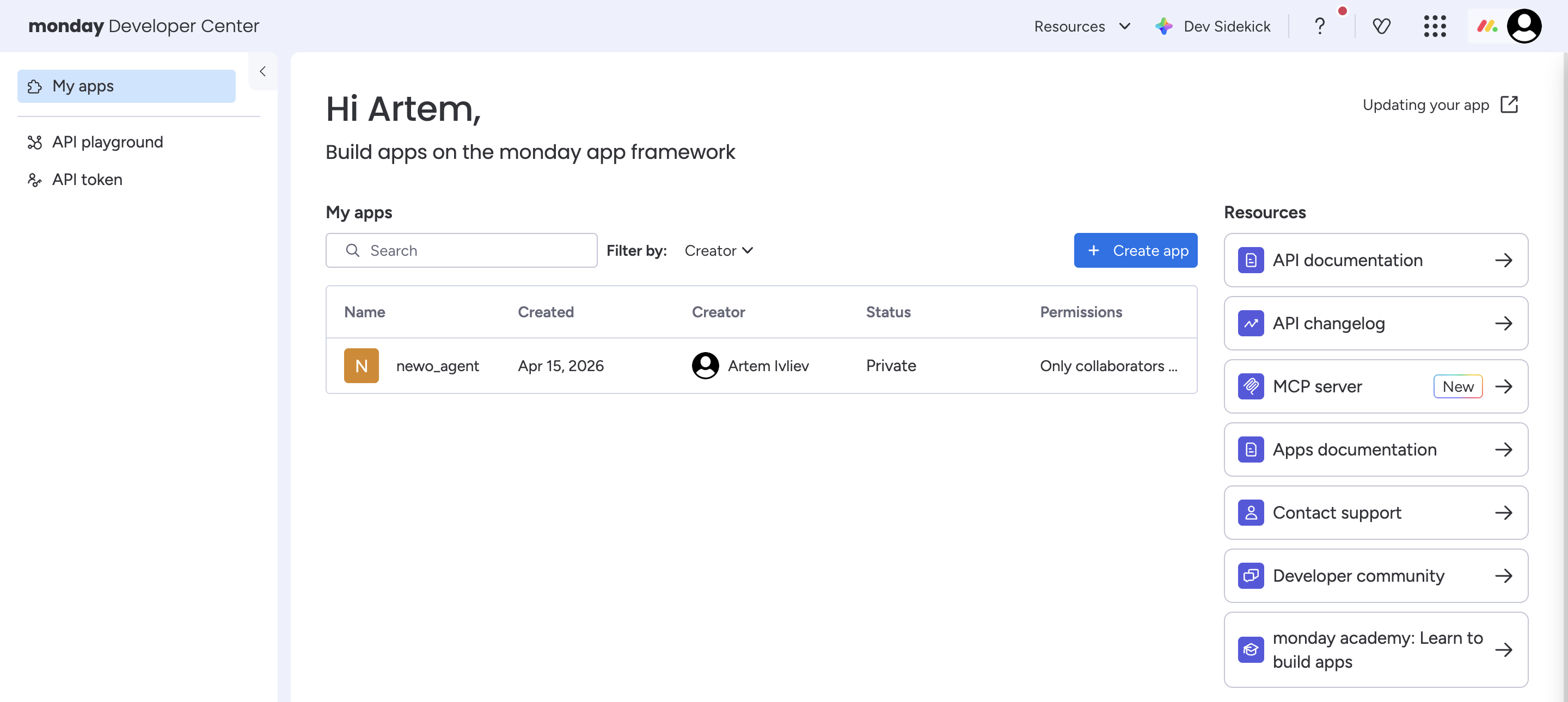Click the external link icon by Updating your app
Screen dimensions: 1568x702
(1510, 104)
